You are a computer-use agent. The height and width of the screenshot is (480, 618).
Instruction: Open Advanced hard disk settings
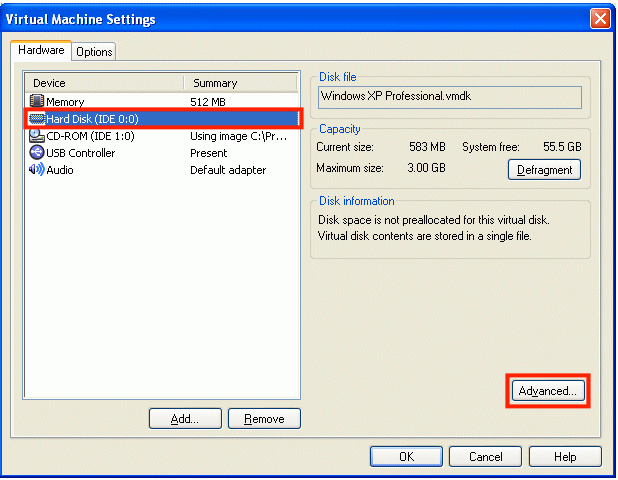(548, 391)
